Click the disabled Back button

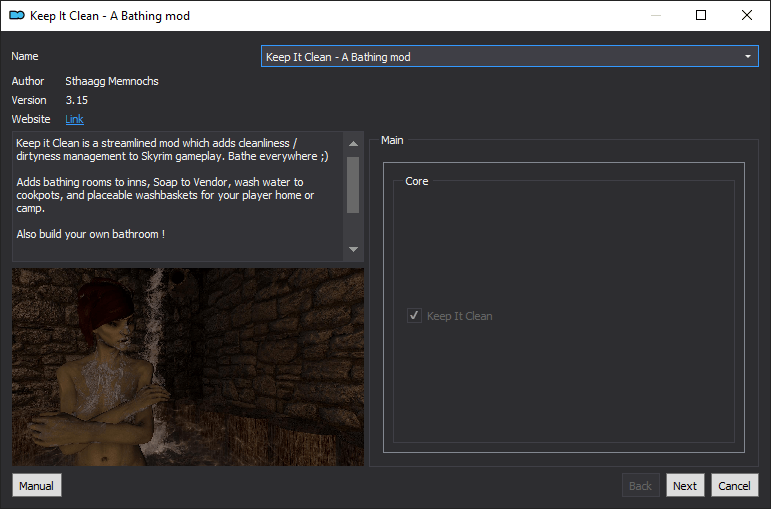[x=640, y=485]
